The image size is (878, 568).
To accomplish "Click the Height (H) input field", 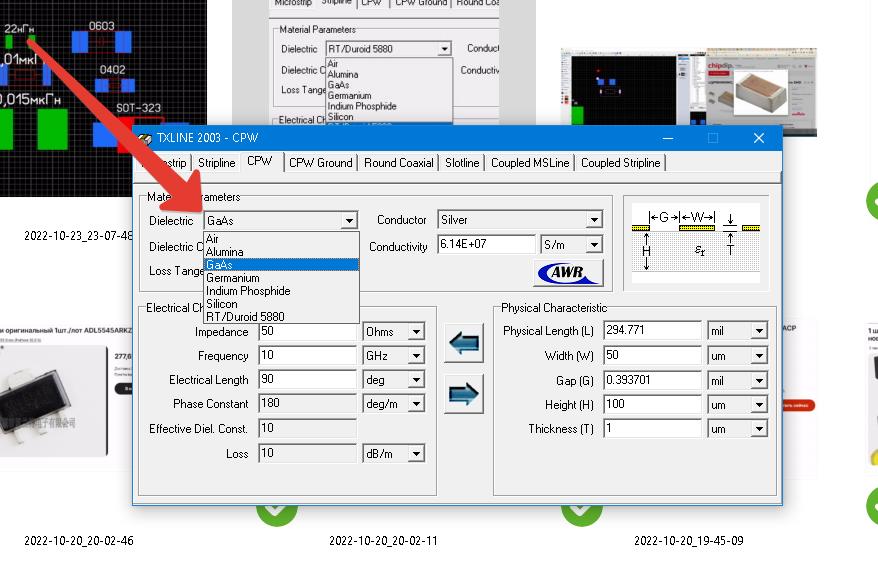I will (652, 404).
